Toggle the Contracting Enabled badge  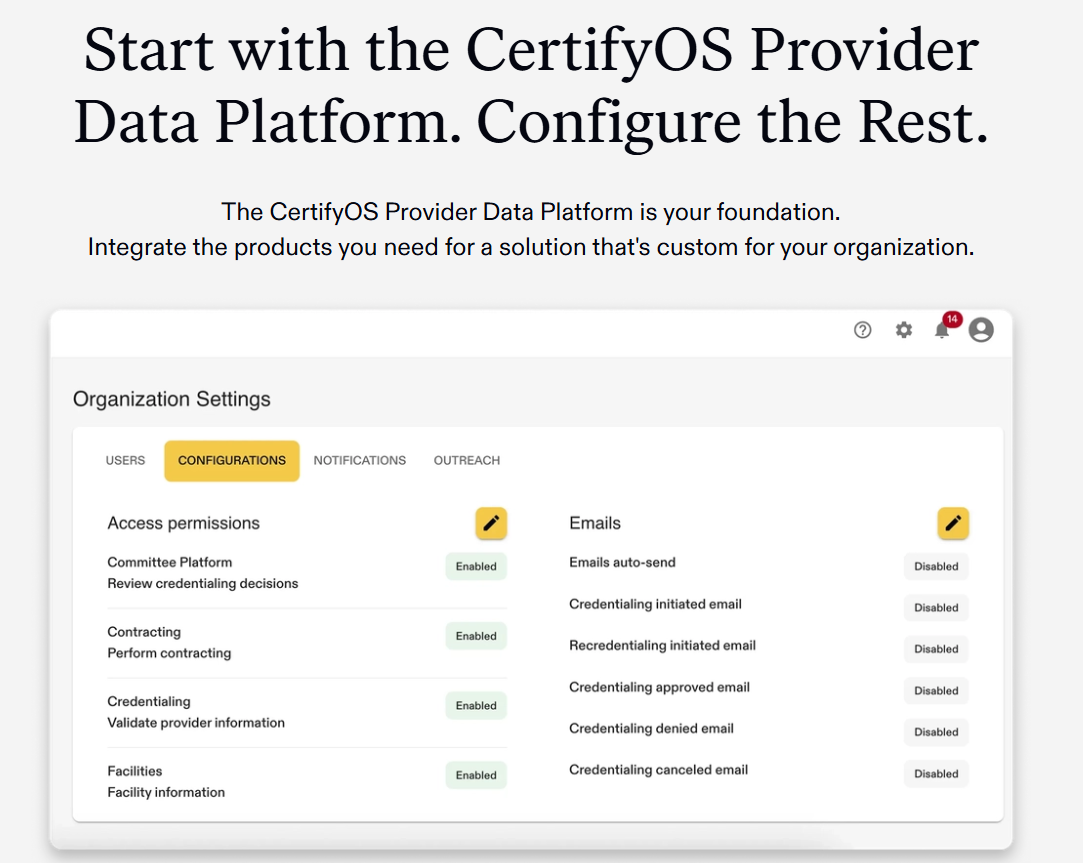click(476, 636)
